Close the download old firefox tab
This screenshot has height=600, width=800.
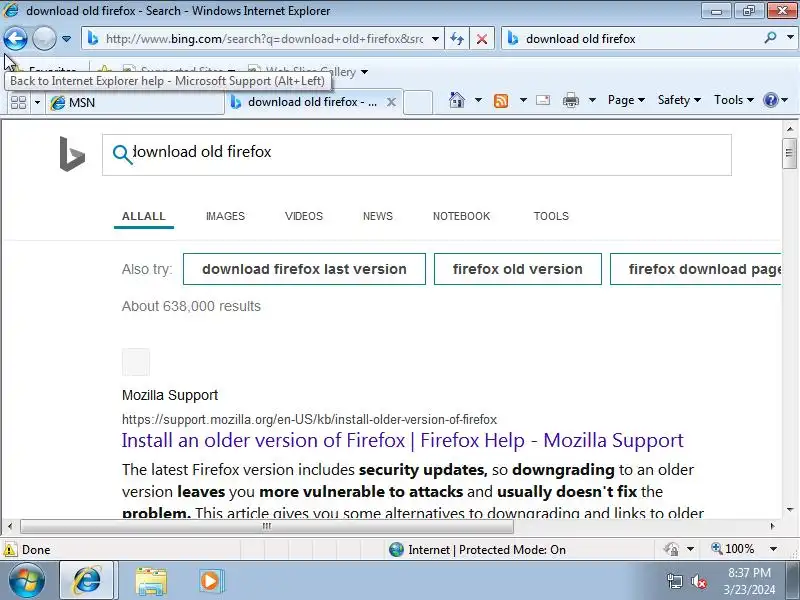click(x=391, y=102)
